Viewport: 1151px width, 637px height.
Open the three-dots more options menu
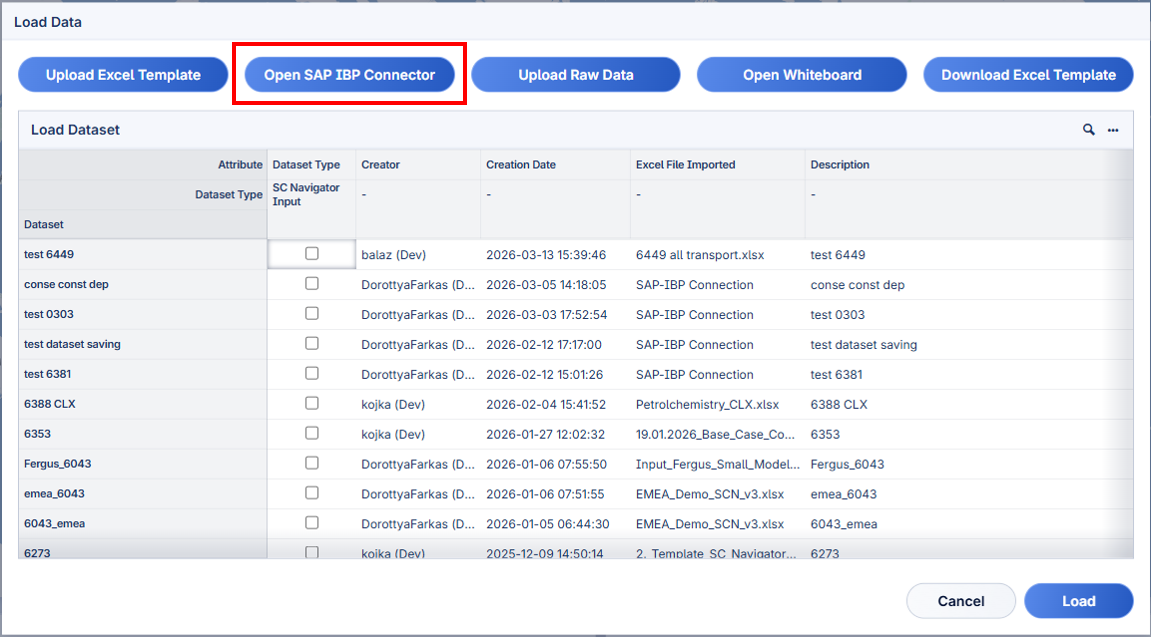[1113, 130]
